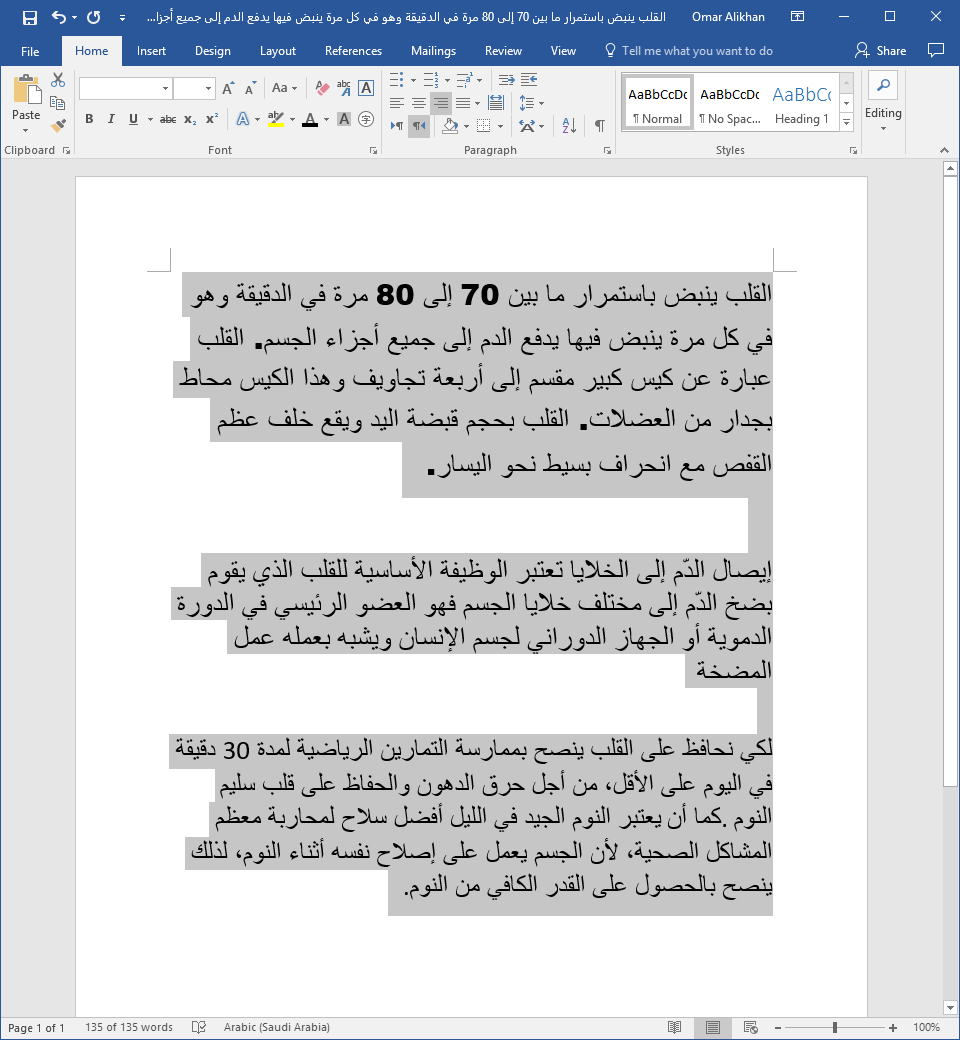Switch to the Layout tab

278,51
